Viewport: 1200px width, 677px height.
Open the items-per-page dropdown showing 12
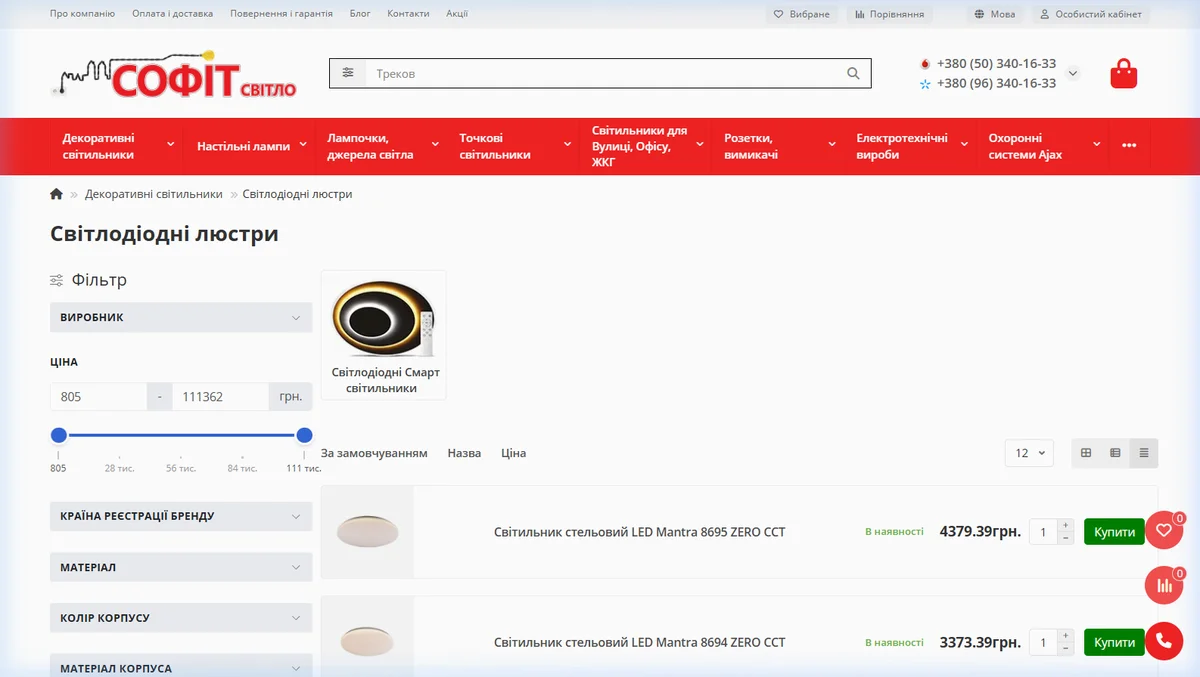1029,453
